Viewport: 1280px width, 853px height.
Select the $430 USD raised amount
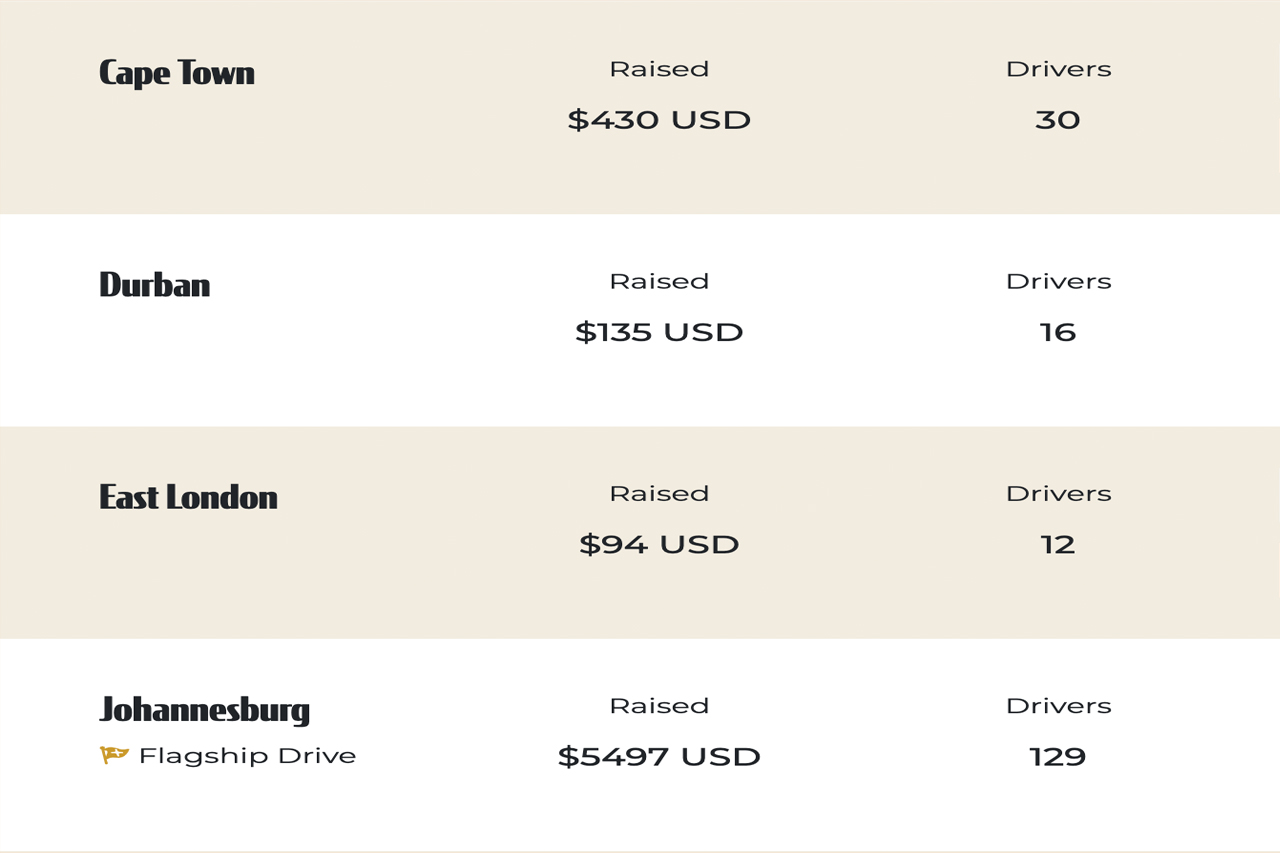click(x=659, y=120)
